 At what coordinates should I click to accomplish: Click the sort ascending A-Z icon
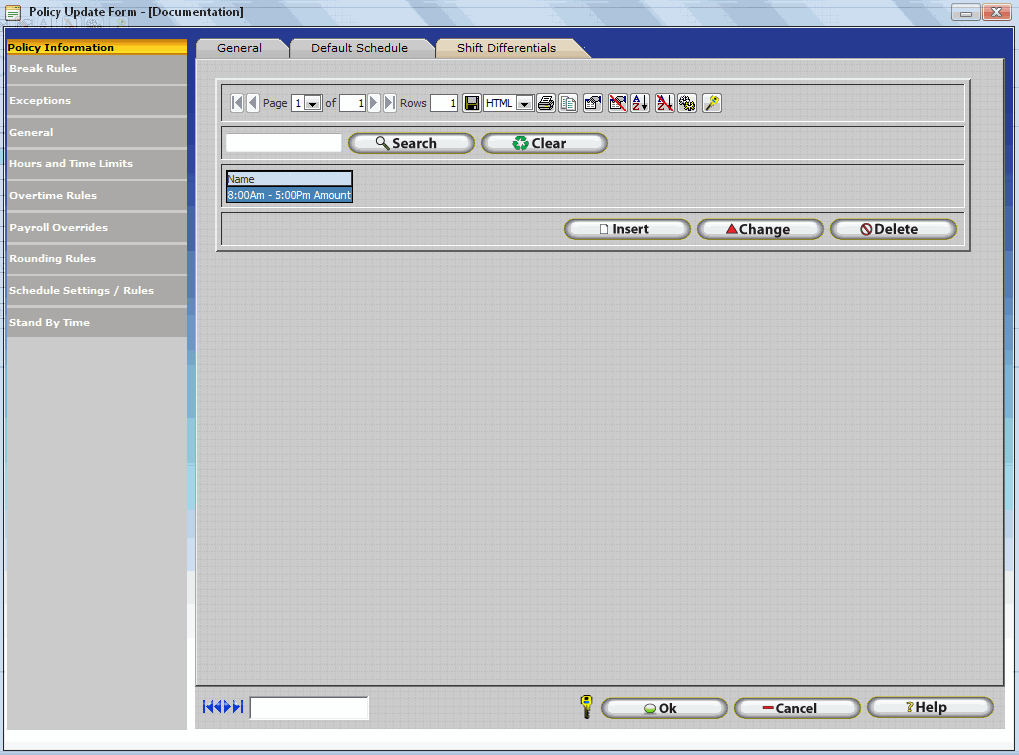(640, 102)
